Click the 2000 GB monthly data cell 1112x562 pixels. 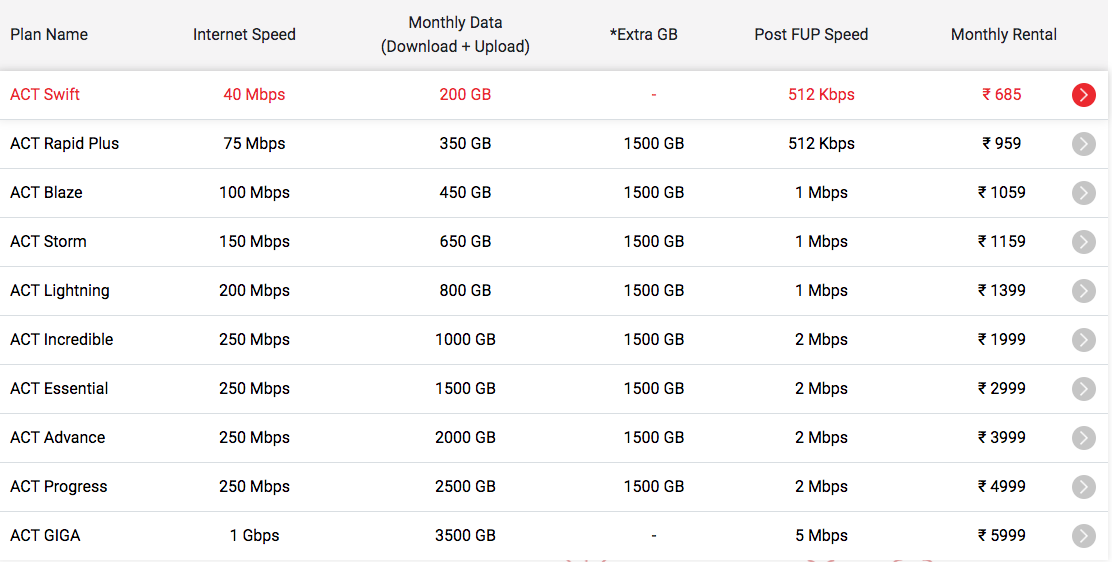tap(465, 437)
